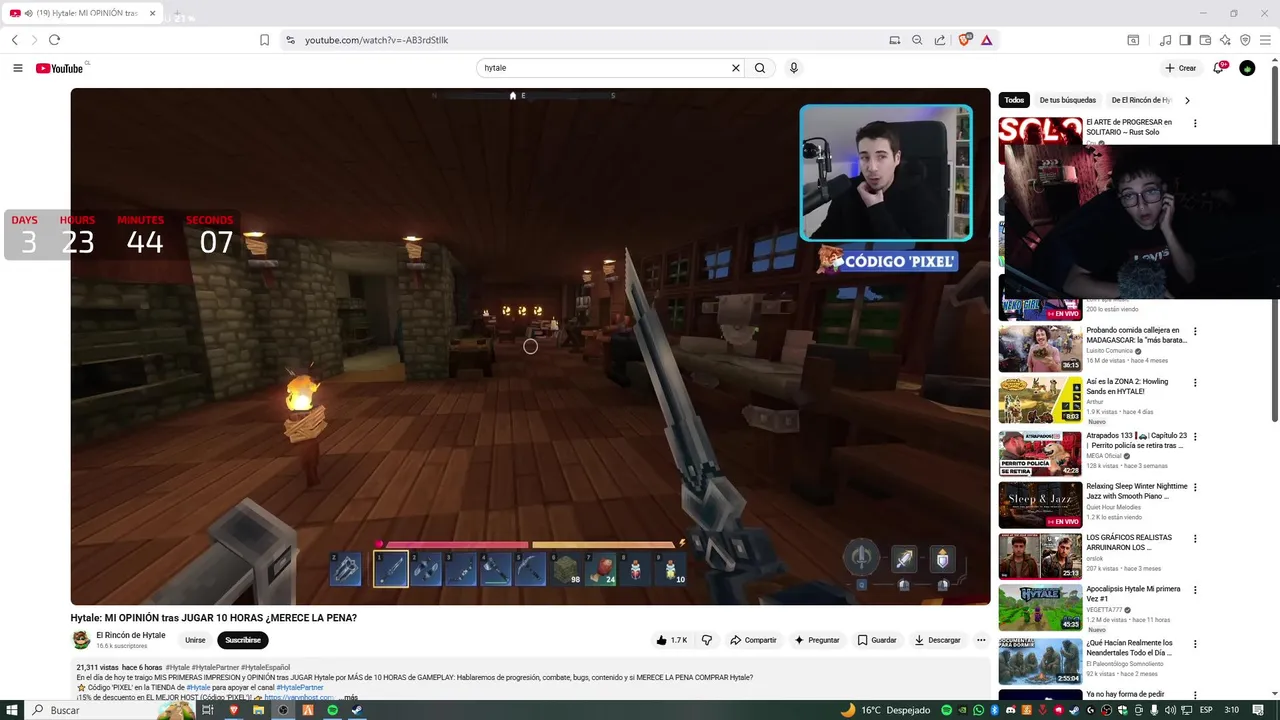1280x720 pixels.
Task: Like the video with thumbs up
Action: (672, 640)
